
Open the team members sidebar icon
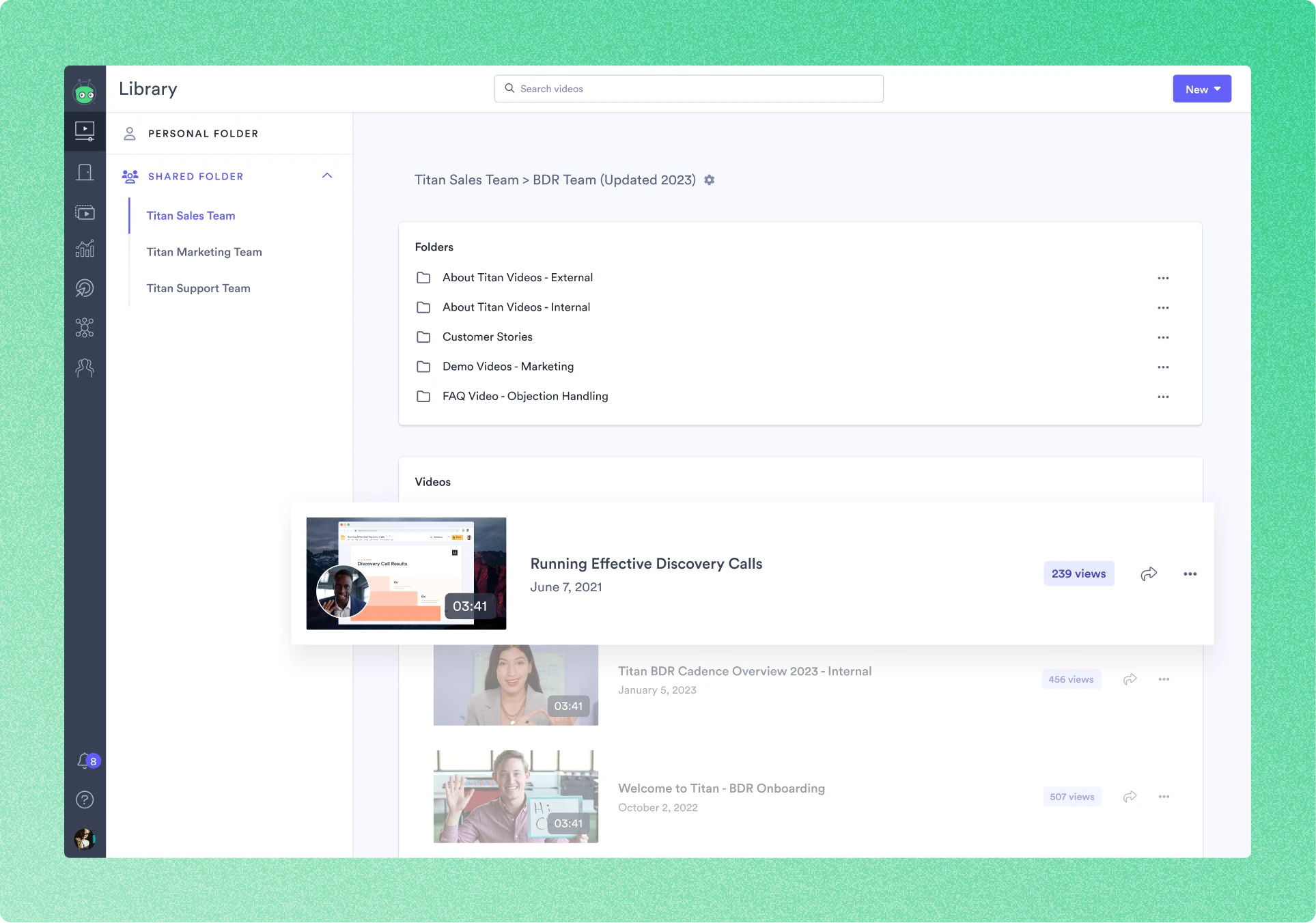[x=85, y=368]
